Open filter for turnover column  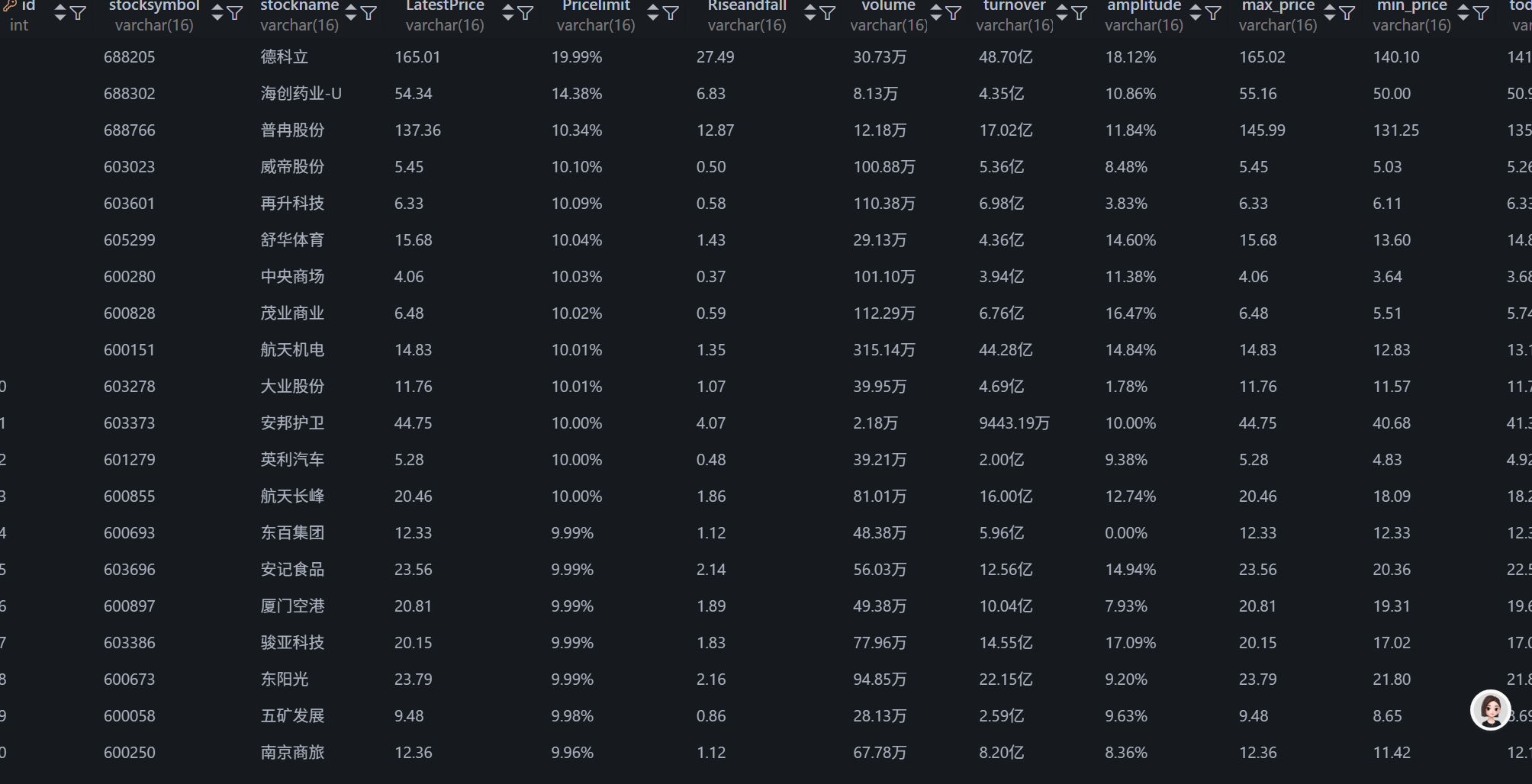1080,13
